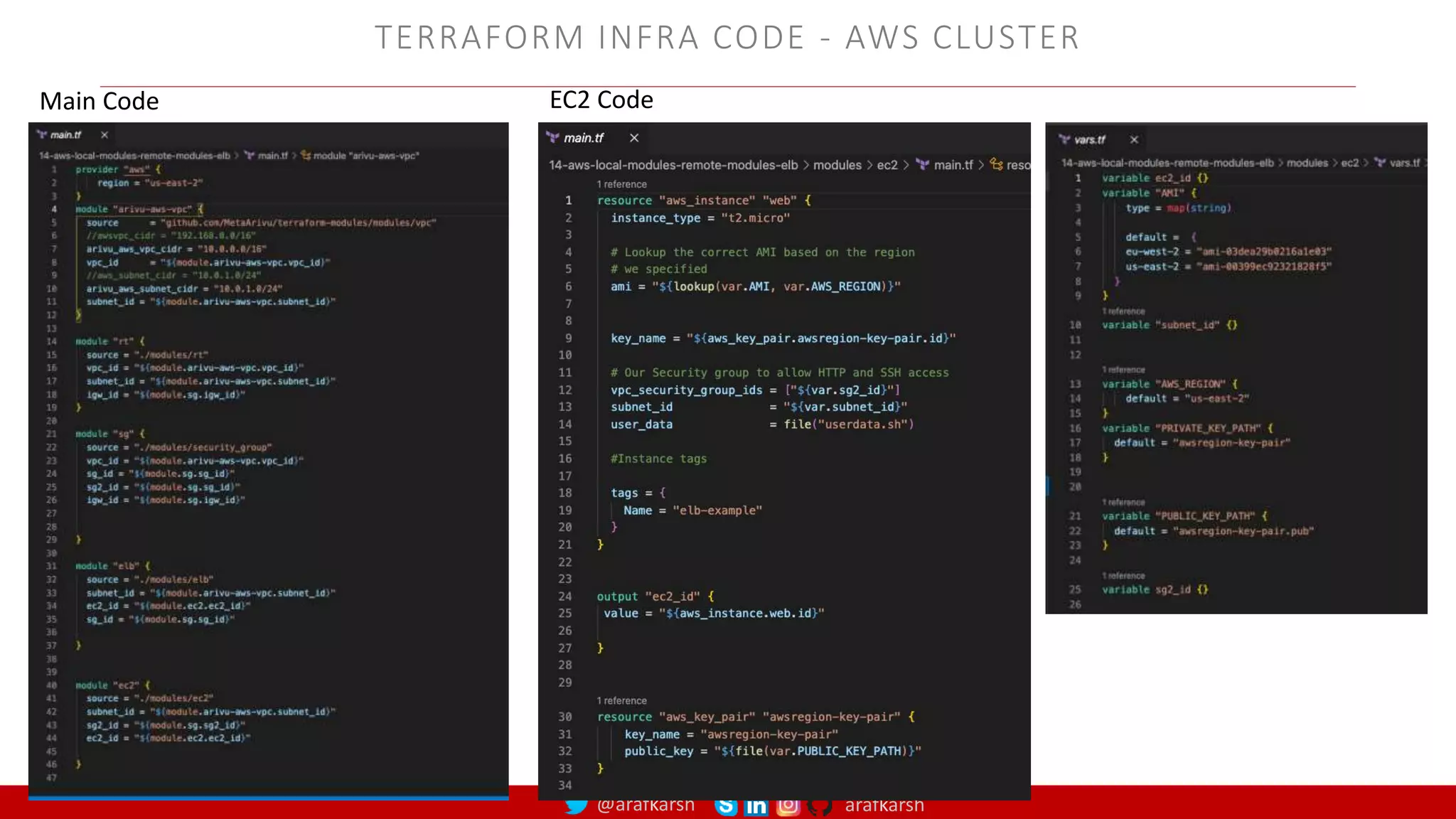This screenshot has width=1456, height=819.
Task: Click the Twitter bird icon in footer
Action: [x=576, y=805]
